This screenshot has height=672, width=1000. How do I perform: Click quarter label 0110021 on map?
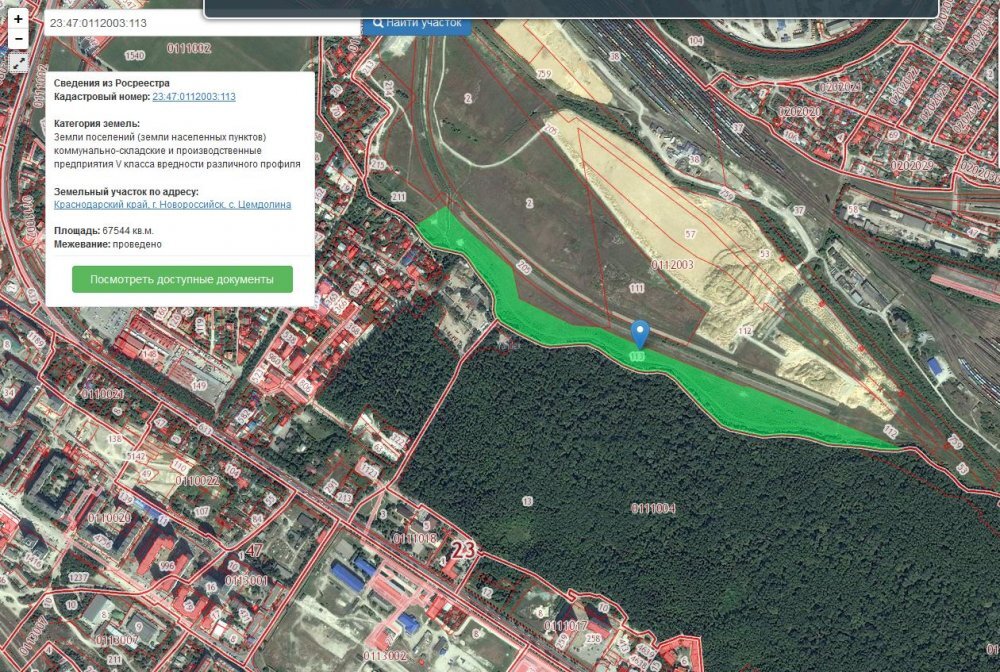[x=102, y=394]
